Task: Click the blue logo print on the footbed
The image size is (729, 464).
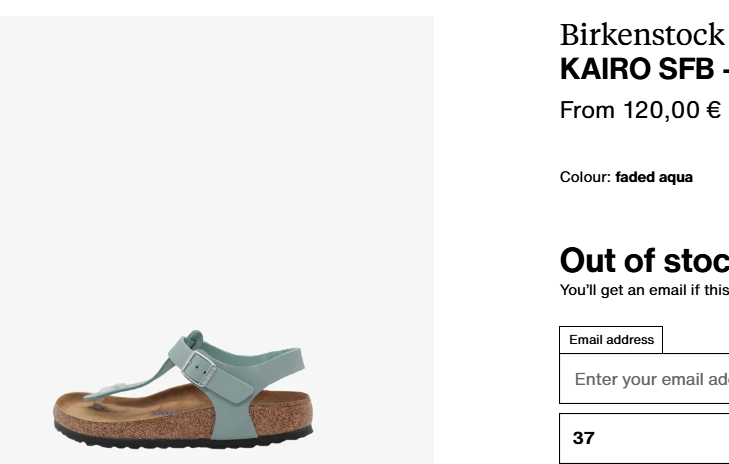Action: coord(164,413)
